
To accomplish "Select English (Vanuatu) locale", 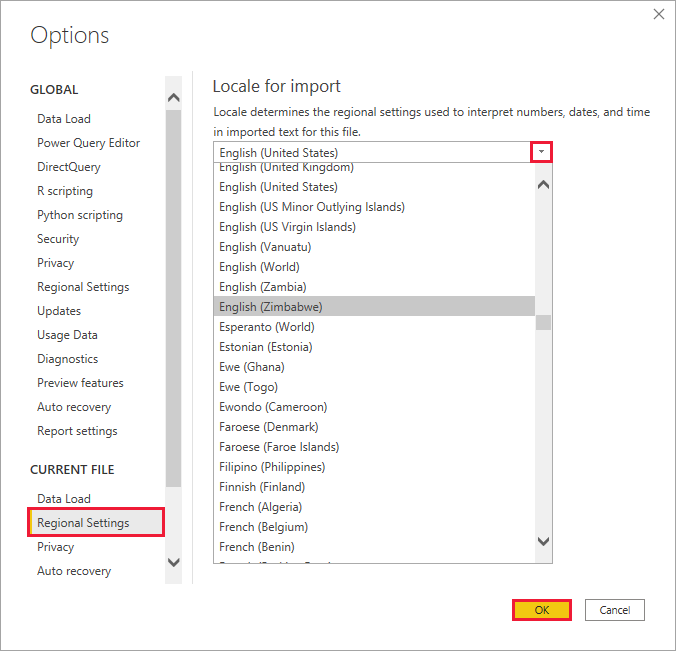I will [x=374, y=247].
